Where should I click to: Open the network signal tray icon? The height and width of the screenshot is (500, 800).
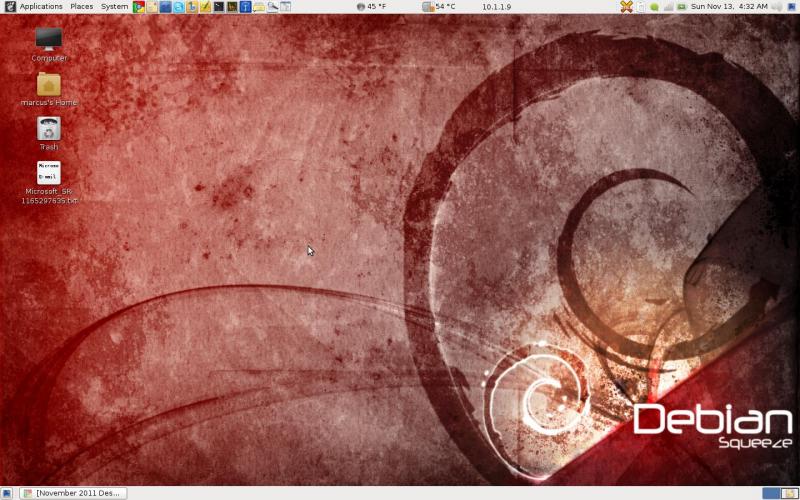tap(668, 7)
